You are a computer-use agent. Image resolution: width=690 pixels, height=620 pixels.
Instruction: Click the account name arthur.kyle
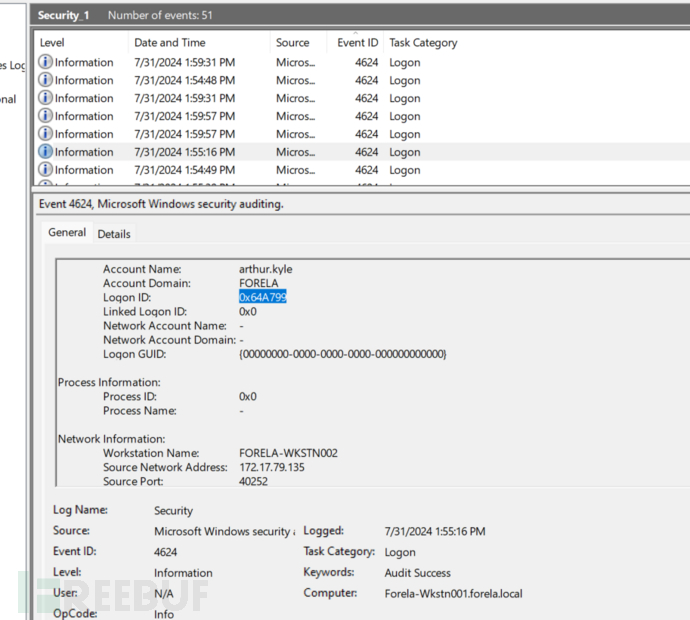click(x=265, y=269)
